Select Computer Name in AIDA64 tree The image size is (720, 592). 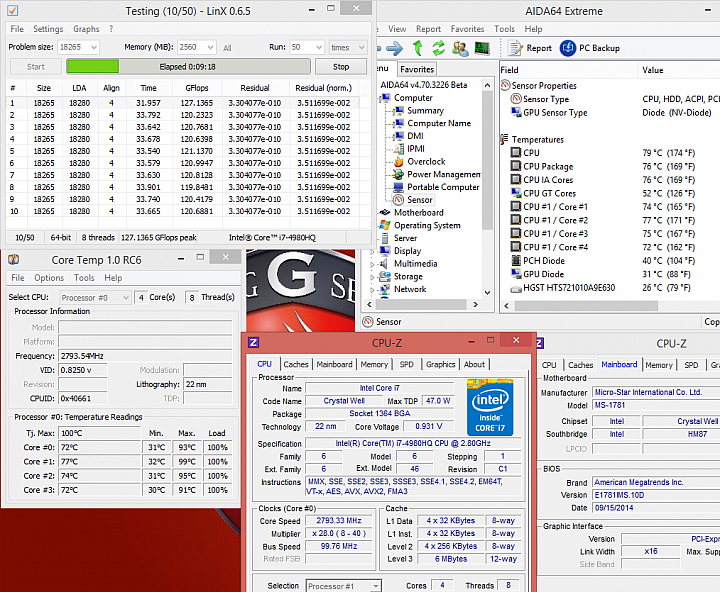tap(439, 123)
